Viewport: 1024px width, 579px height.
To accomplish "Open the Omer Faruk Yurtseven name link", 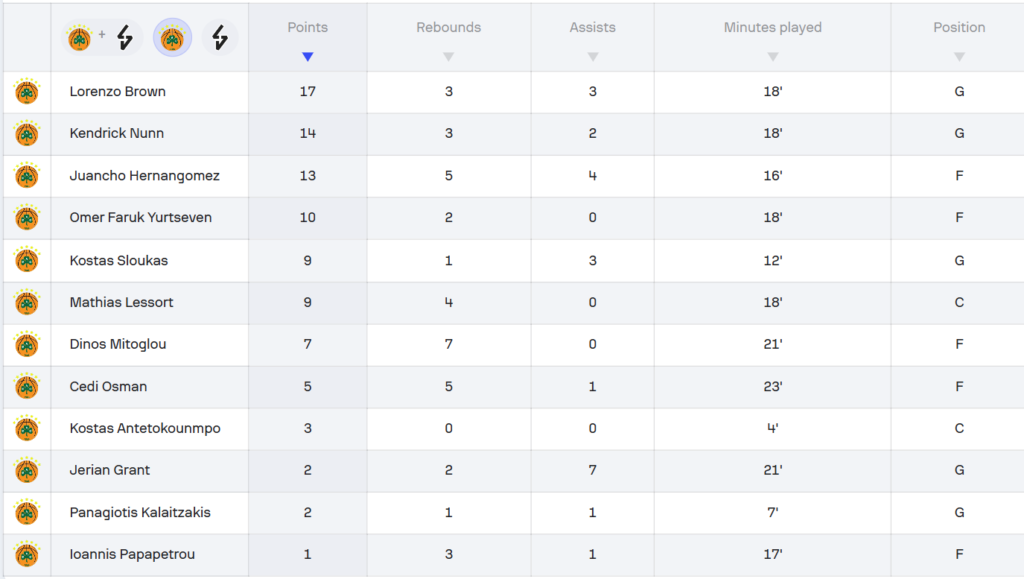I will pos(140,218).
